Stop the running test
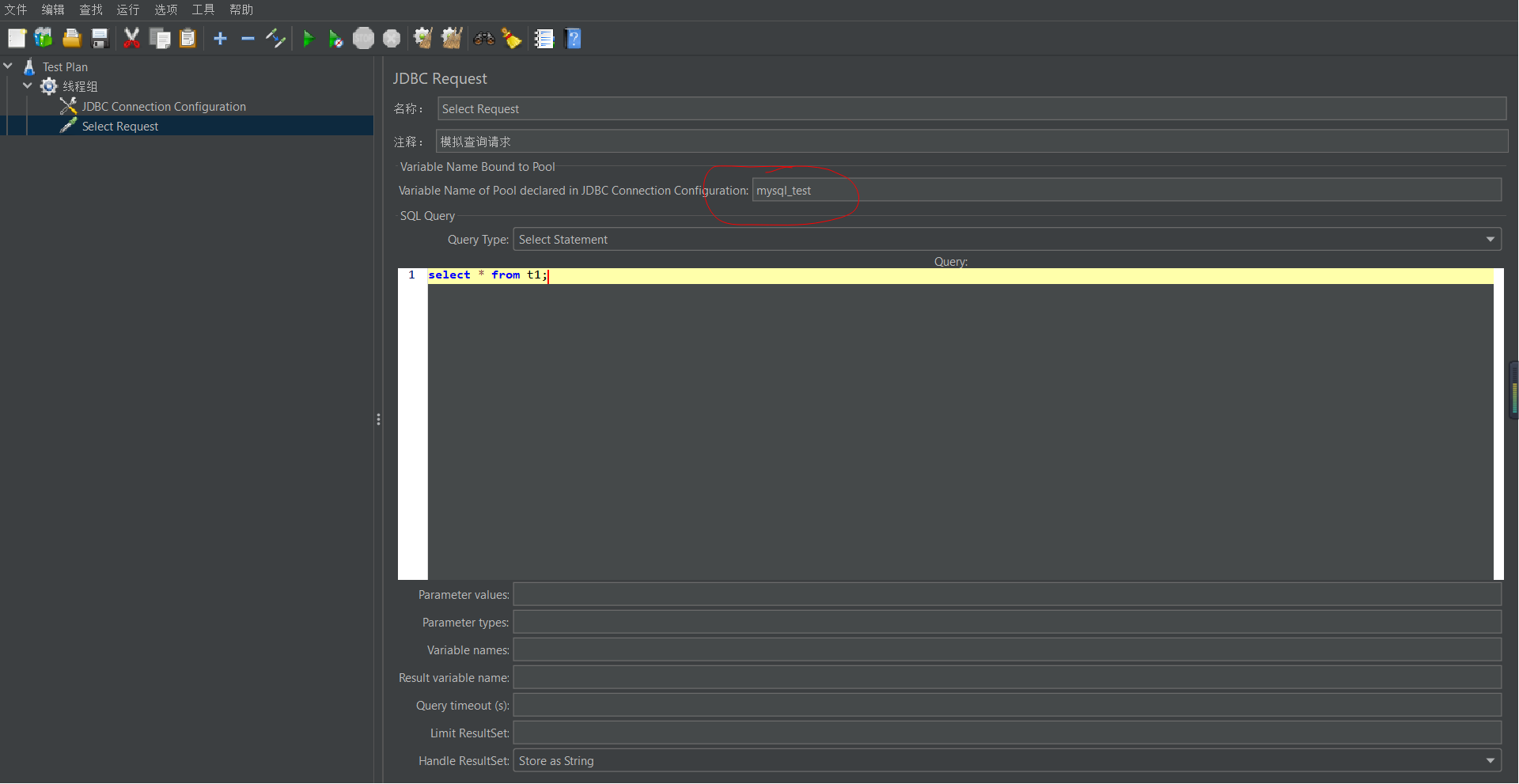Image resolution: width=1519 pixels, height=784 pixels. [x=363, y=38]
